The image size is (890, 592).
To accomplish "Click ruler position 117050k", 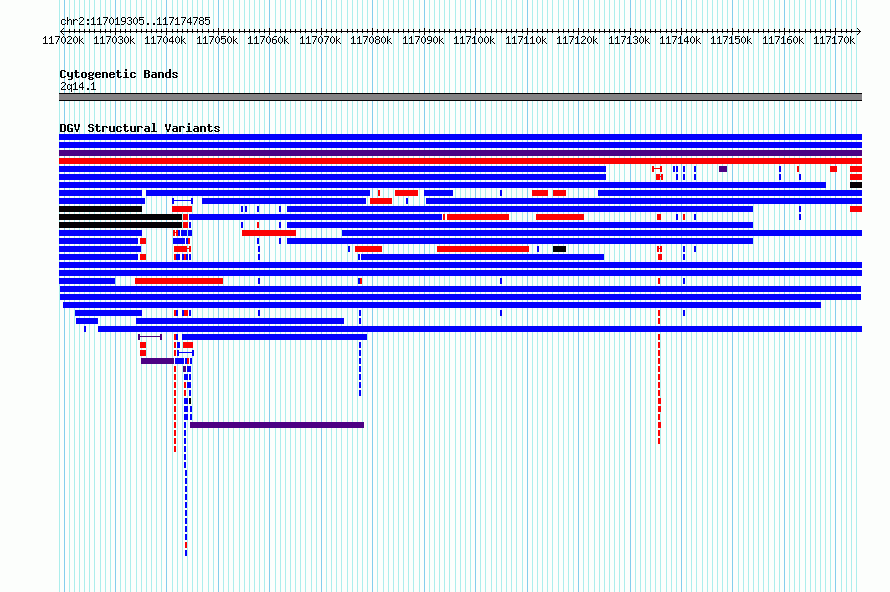I will tap(217, 40).
